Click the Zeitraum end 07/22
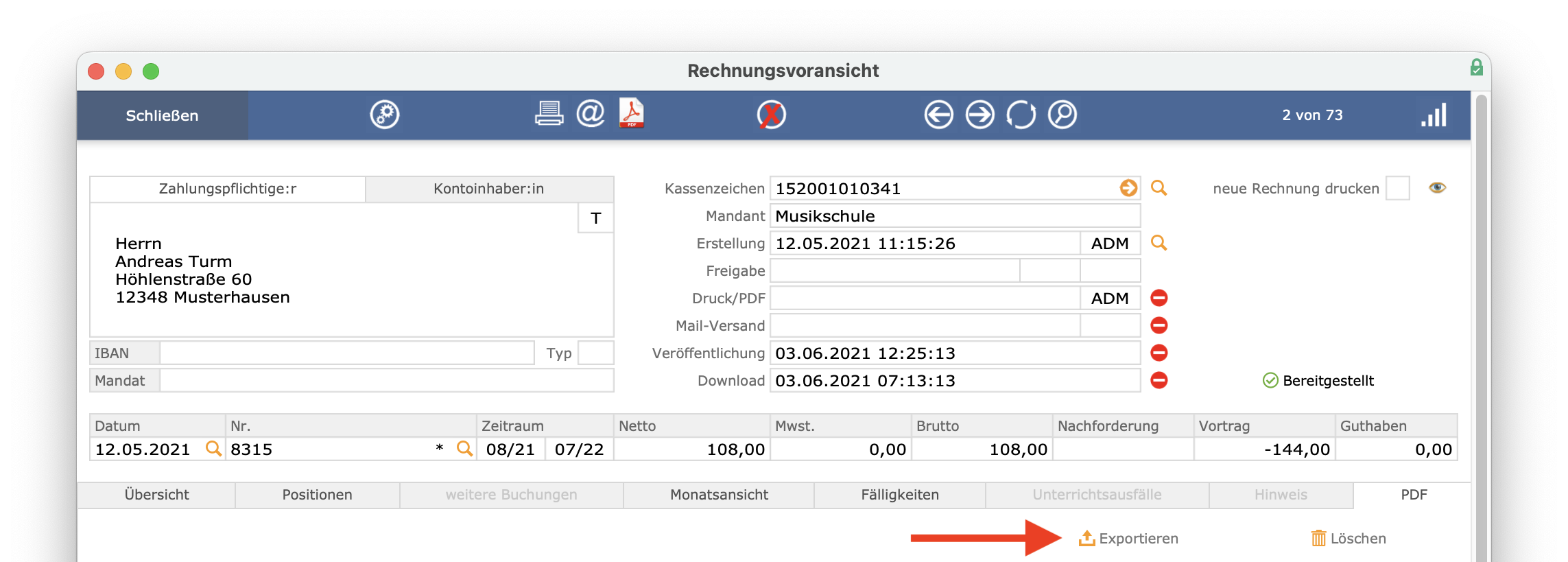1568x562 pixels. 579,449
